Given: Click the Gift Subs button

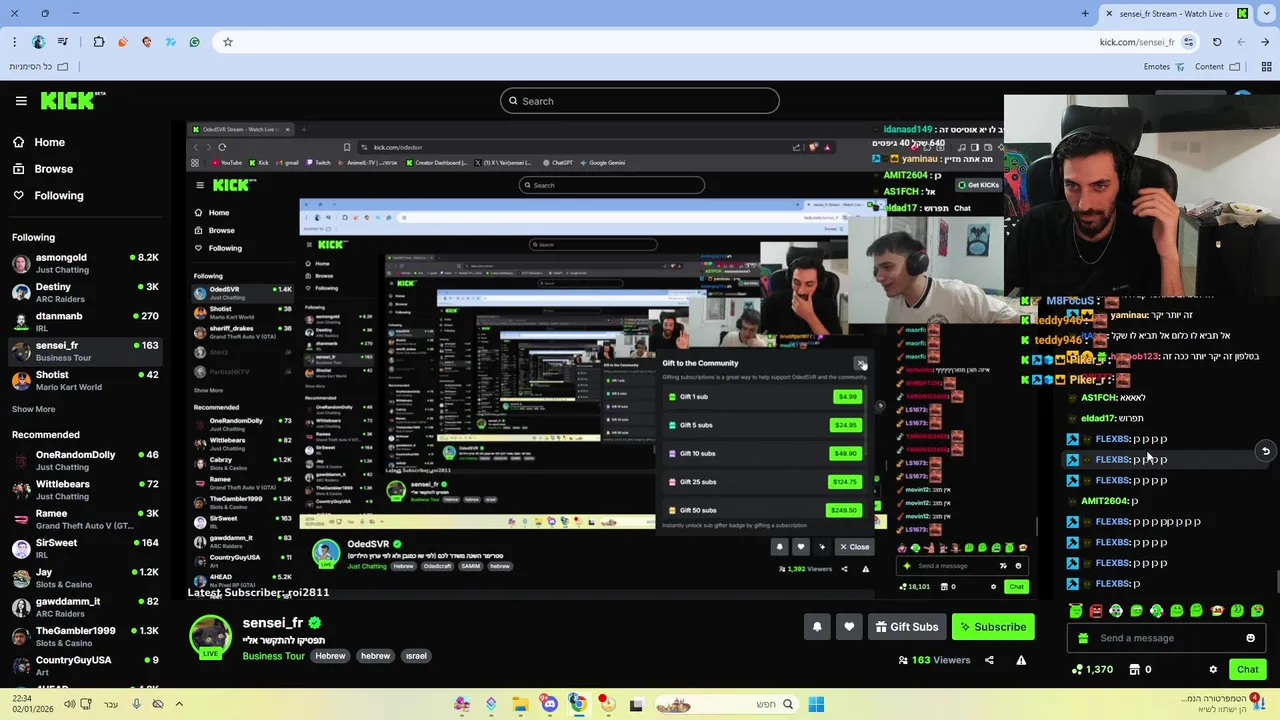Looking at the screenshot, I should pos(907,627).
